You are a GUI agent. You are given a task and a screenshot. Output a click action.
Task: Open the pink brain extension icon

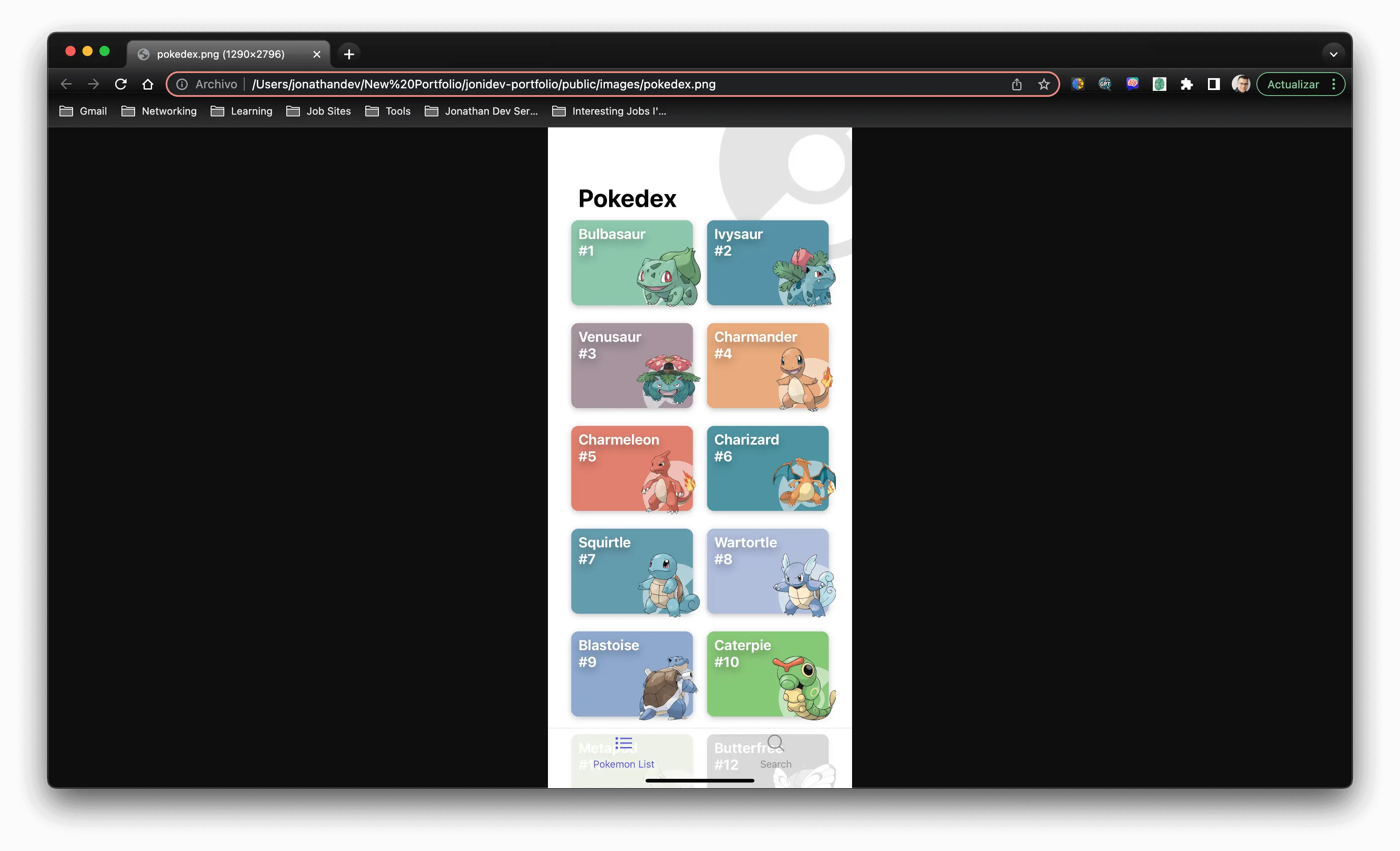1132,84
